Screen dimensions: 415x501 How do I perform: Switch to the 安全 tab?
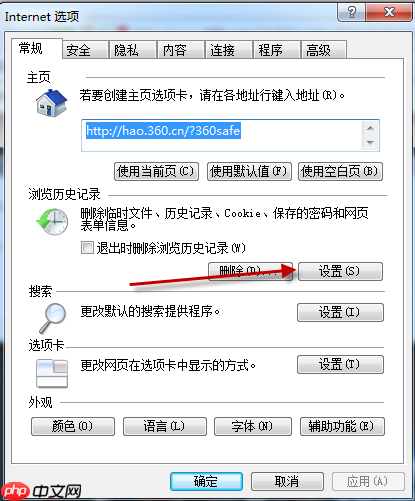pos(86,50)
